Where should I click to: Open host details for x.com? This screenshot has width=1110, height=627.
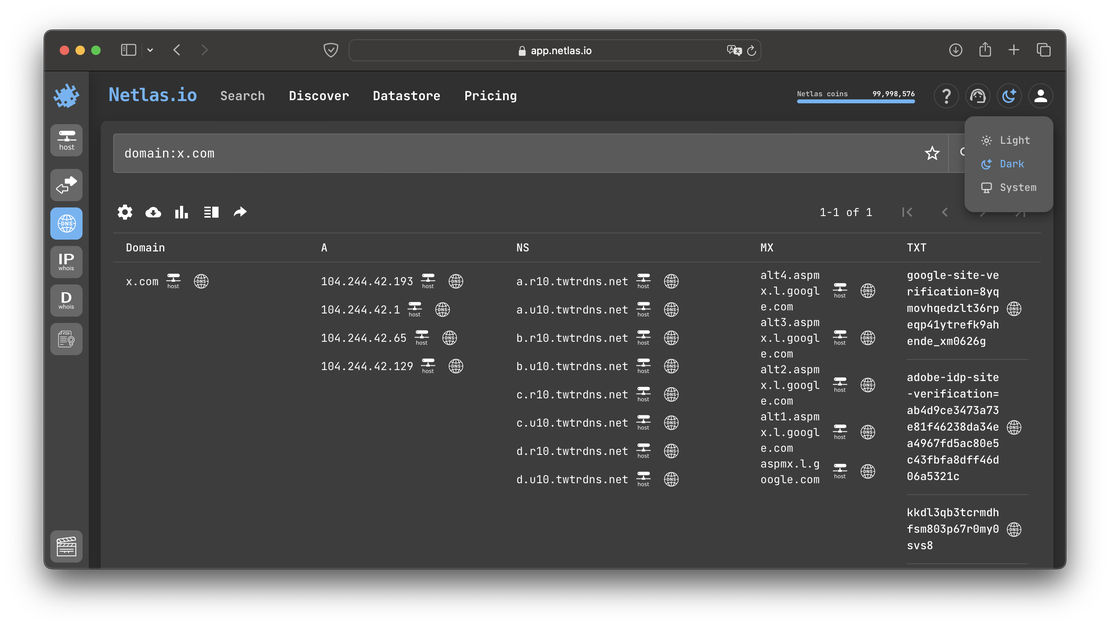(x=172, y=281)
